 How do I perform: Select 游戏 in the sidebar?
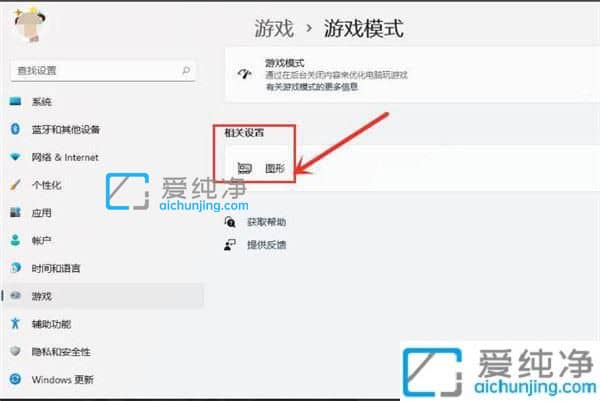pyautogui.click(x=103, y=296)
